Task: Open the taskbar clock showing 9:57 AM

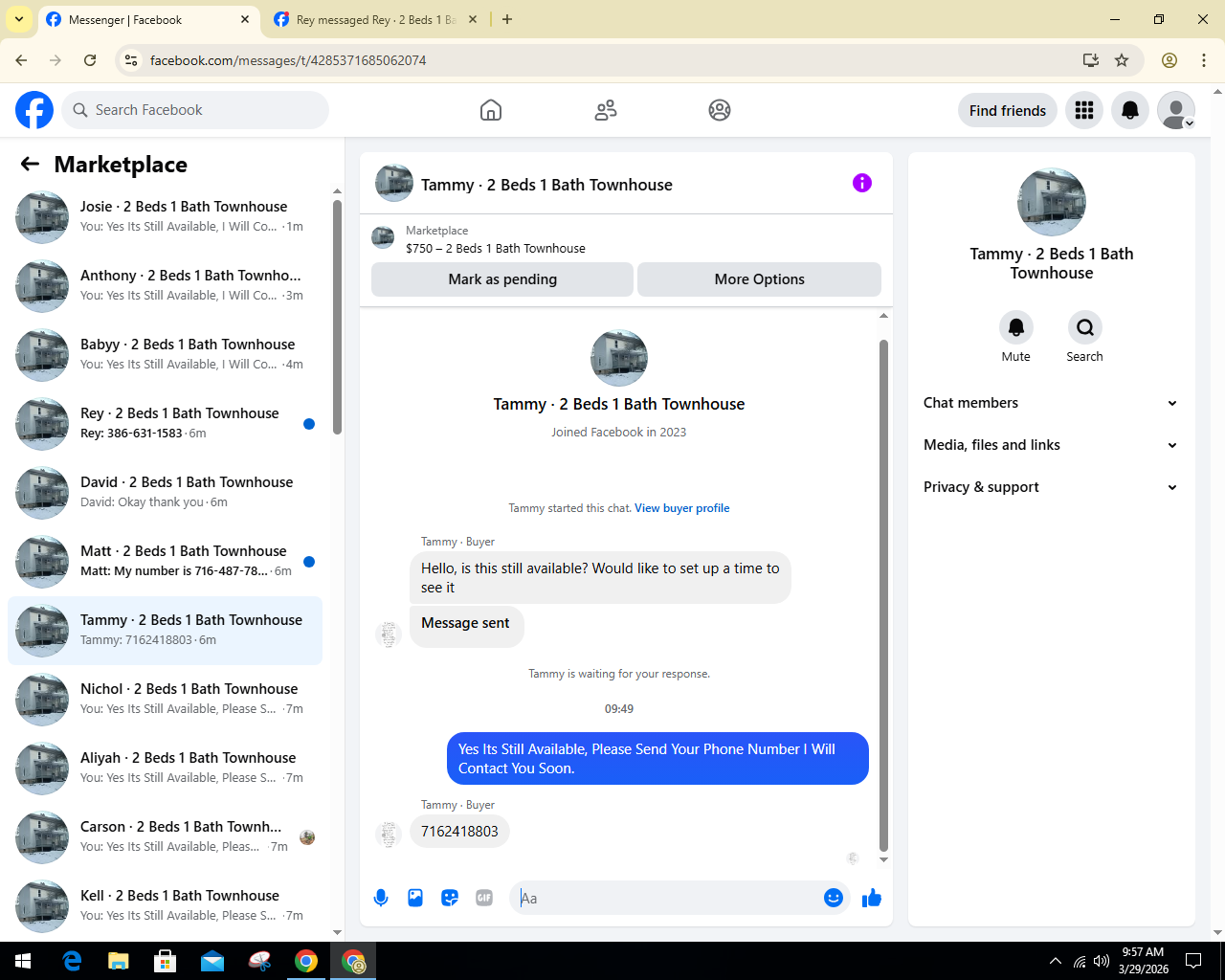Action: pos(1143,961)
